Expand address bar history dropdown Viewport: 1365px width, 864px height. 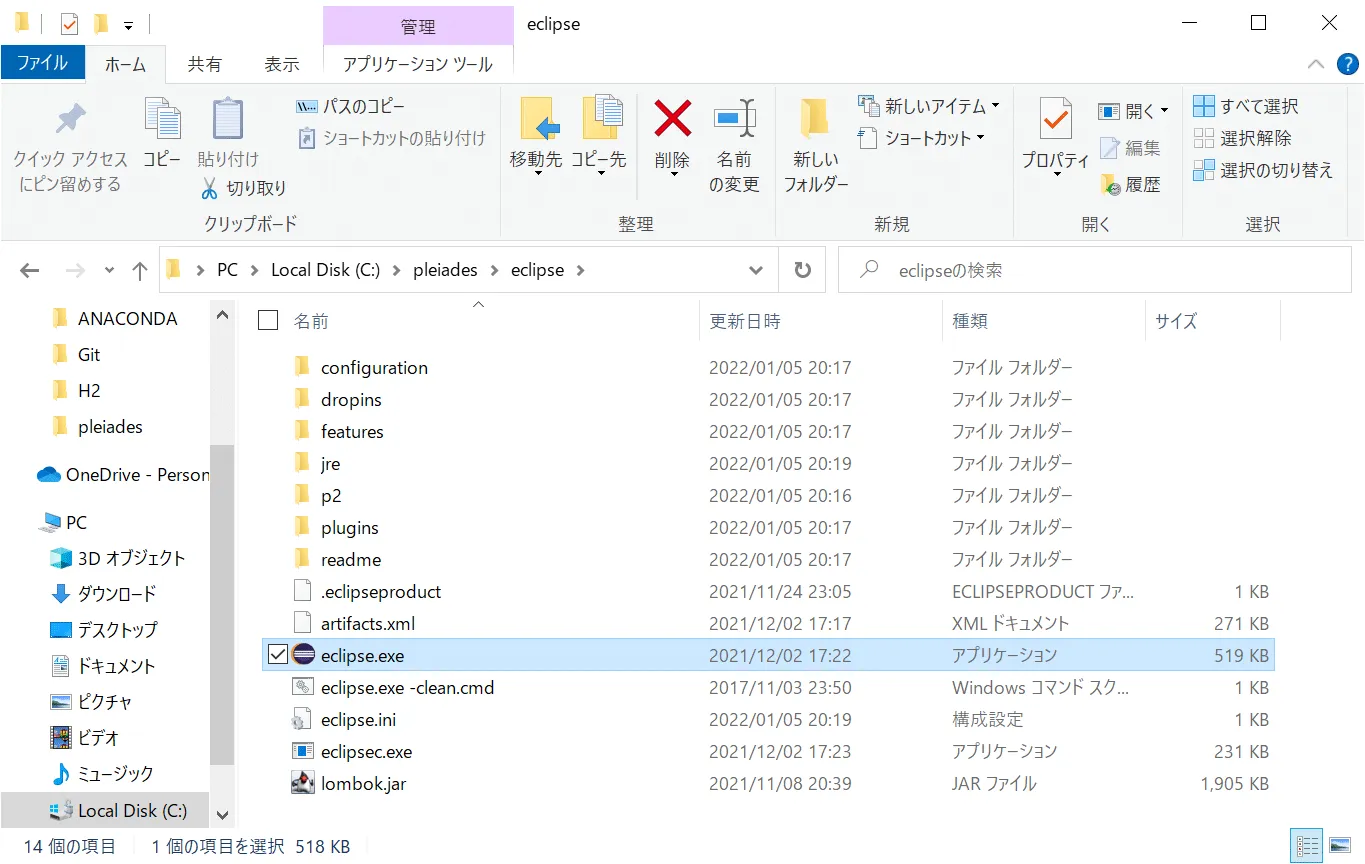(x=756, y=270)
